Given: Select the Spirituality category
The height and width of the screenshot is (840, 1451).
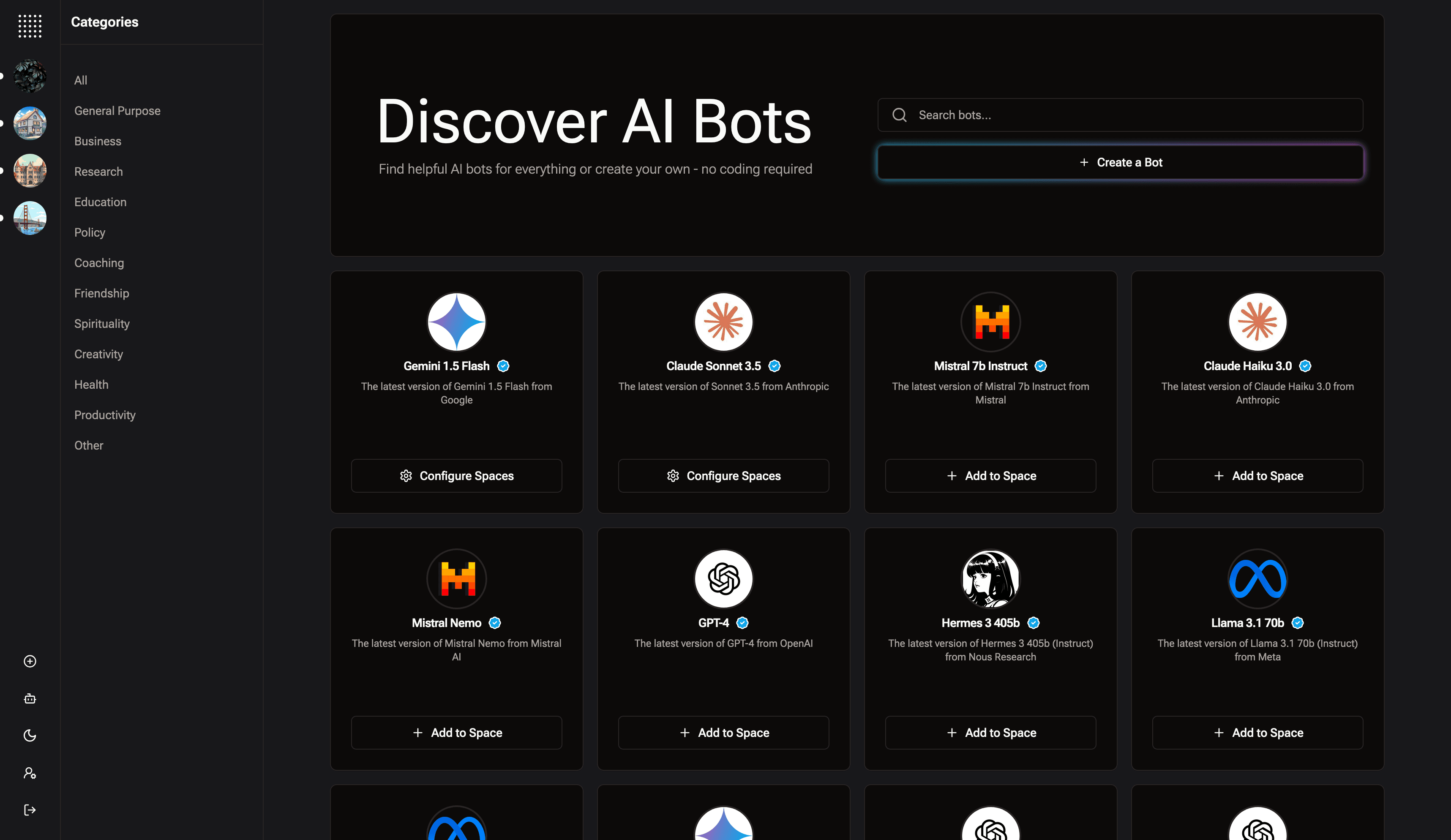Looking at the screenshot, I should pos(102,324).
